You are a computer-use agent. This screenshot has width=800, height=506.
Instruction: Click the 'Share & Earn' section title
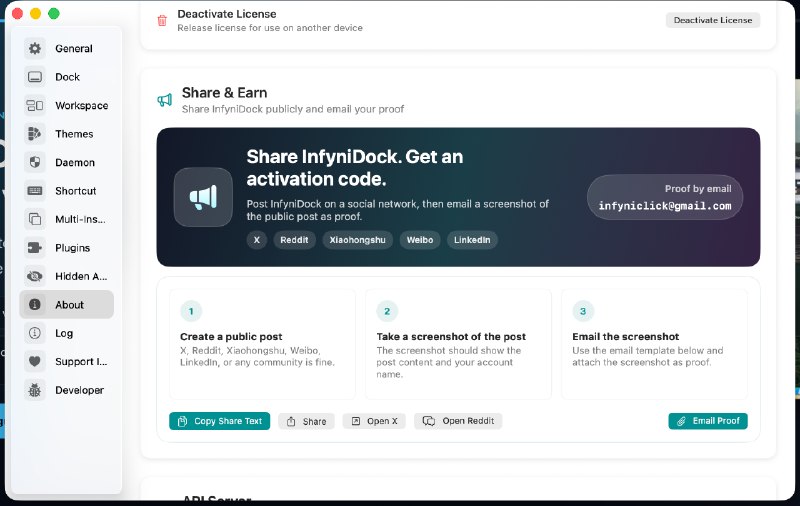click(x=224, y=93)
